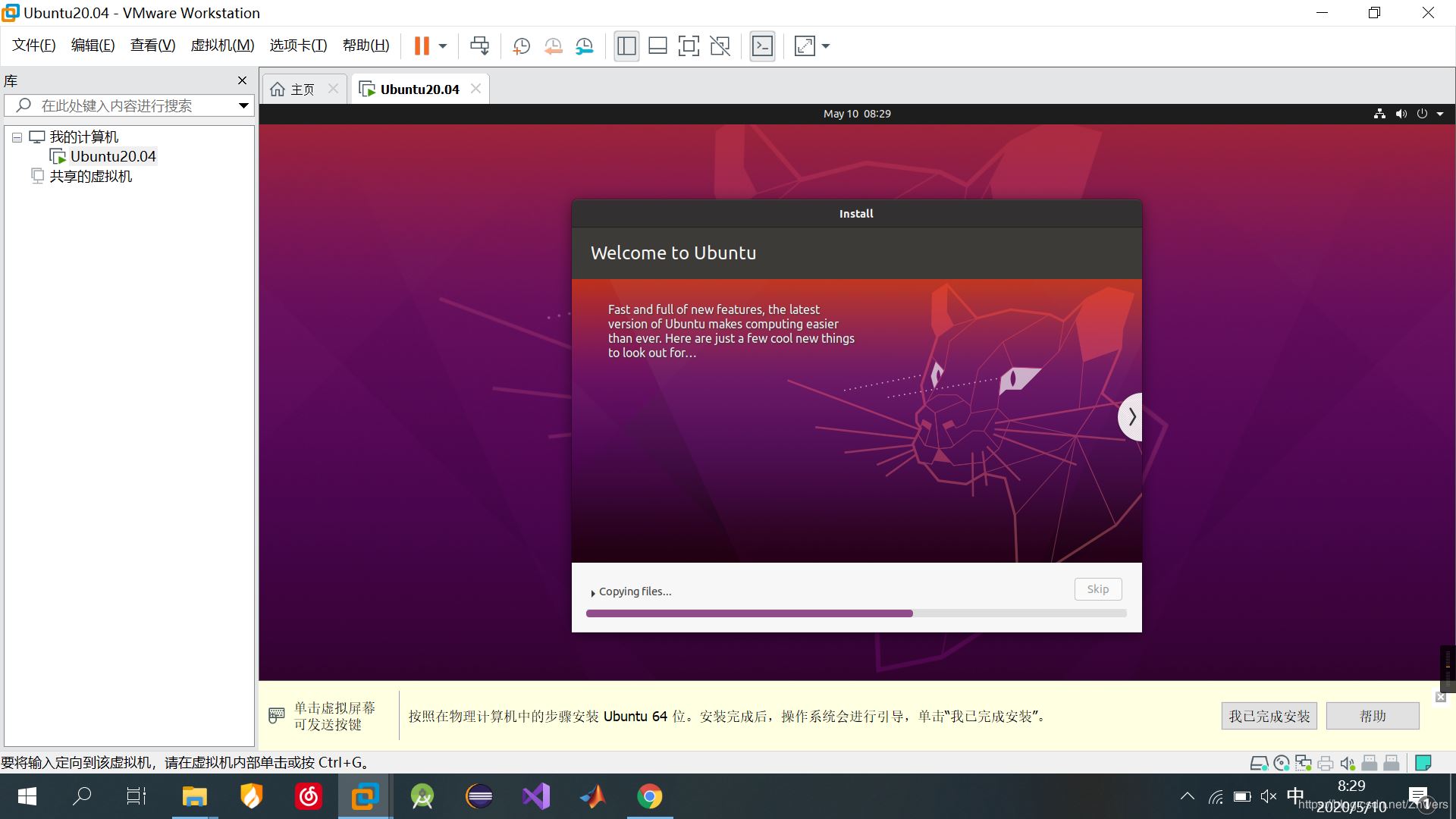Expand the stretch guest dropdown arrow
Screen dimensions: 1456x819
click(x=826, y=46)
